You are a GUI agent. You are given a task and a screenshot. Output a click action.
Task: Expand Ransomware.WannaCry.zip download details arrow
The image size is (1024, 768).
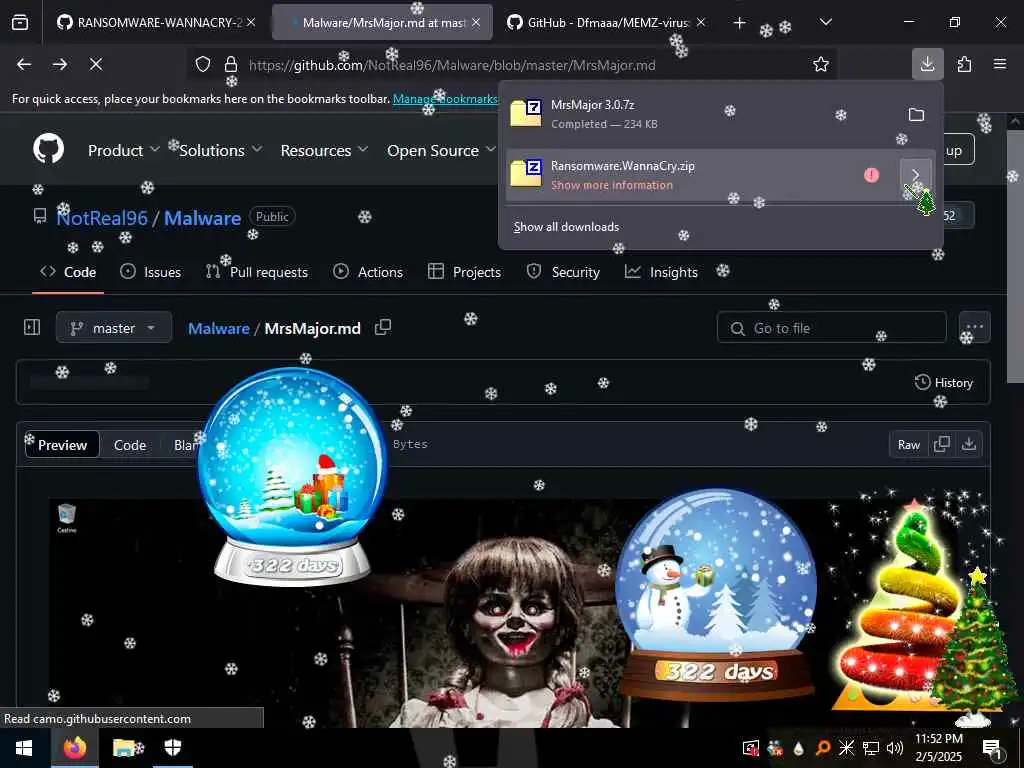[x=916, y=175]
